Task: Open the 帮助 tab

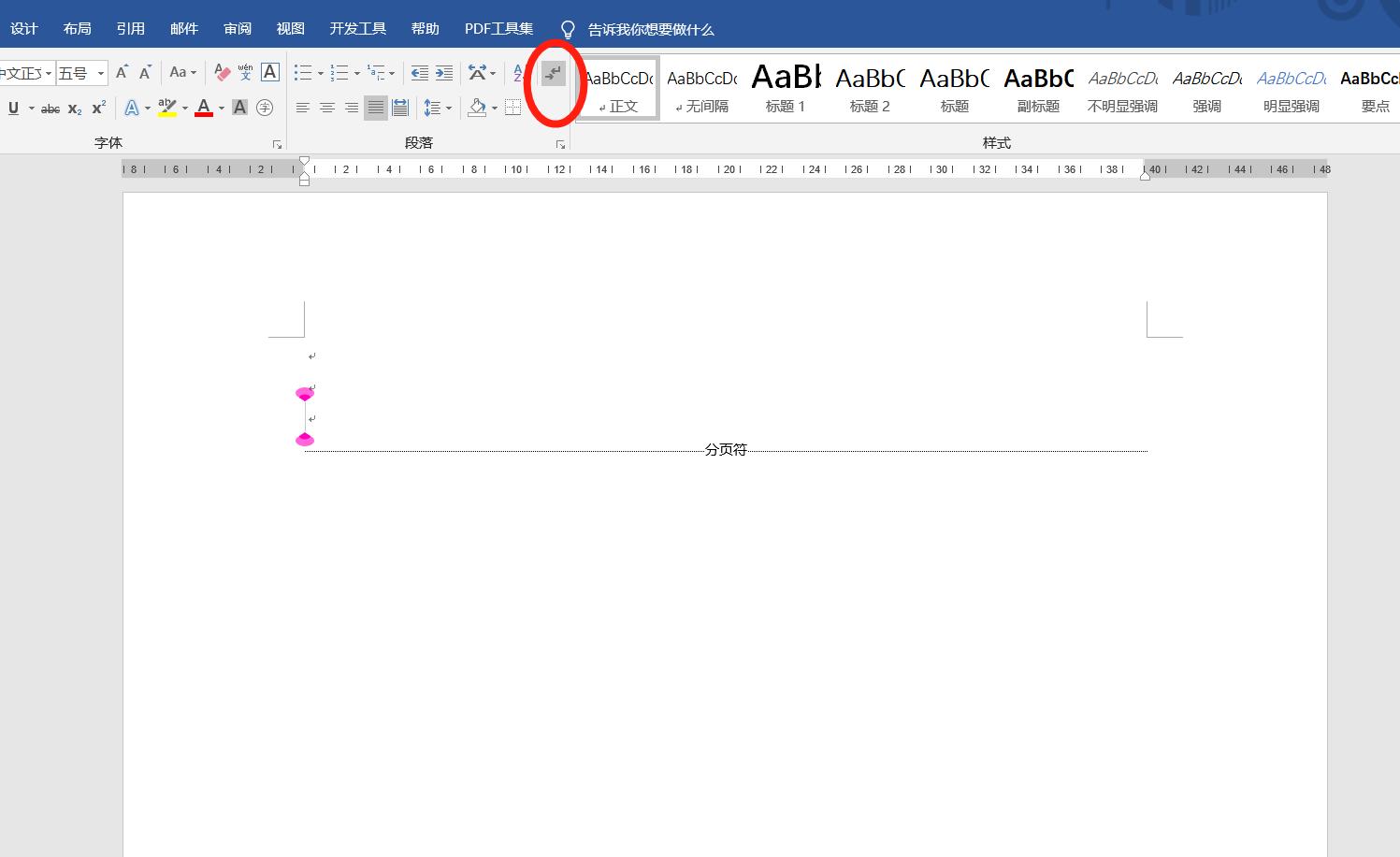Action: [425, 29]
